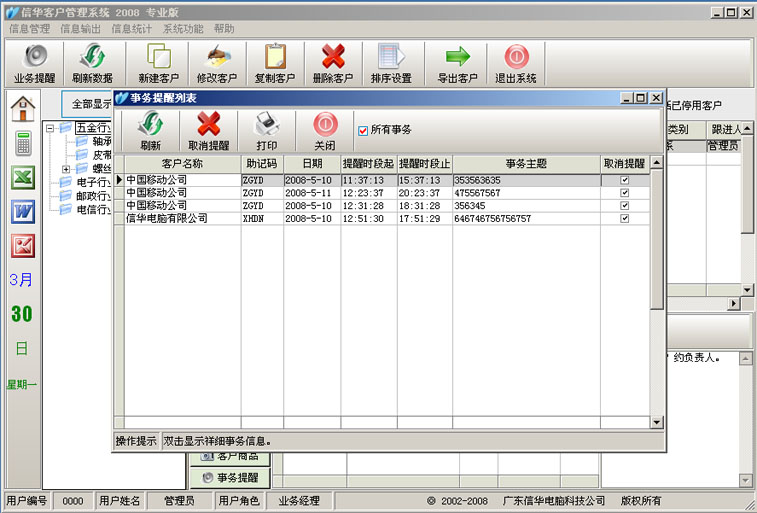Open 修改客户 to edit the customer
This screenshot has width=757, height=513.
217,64
